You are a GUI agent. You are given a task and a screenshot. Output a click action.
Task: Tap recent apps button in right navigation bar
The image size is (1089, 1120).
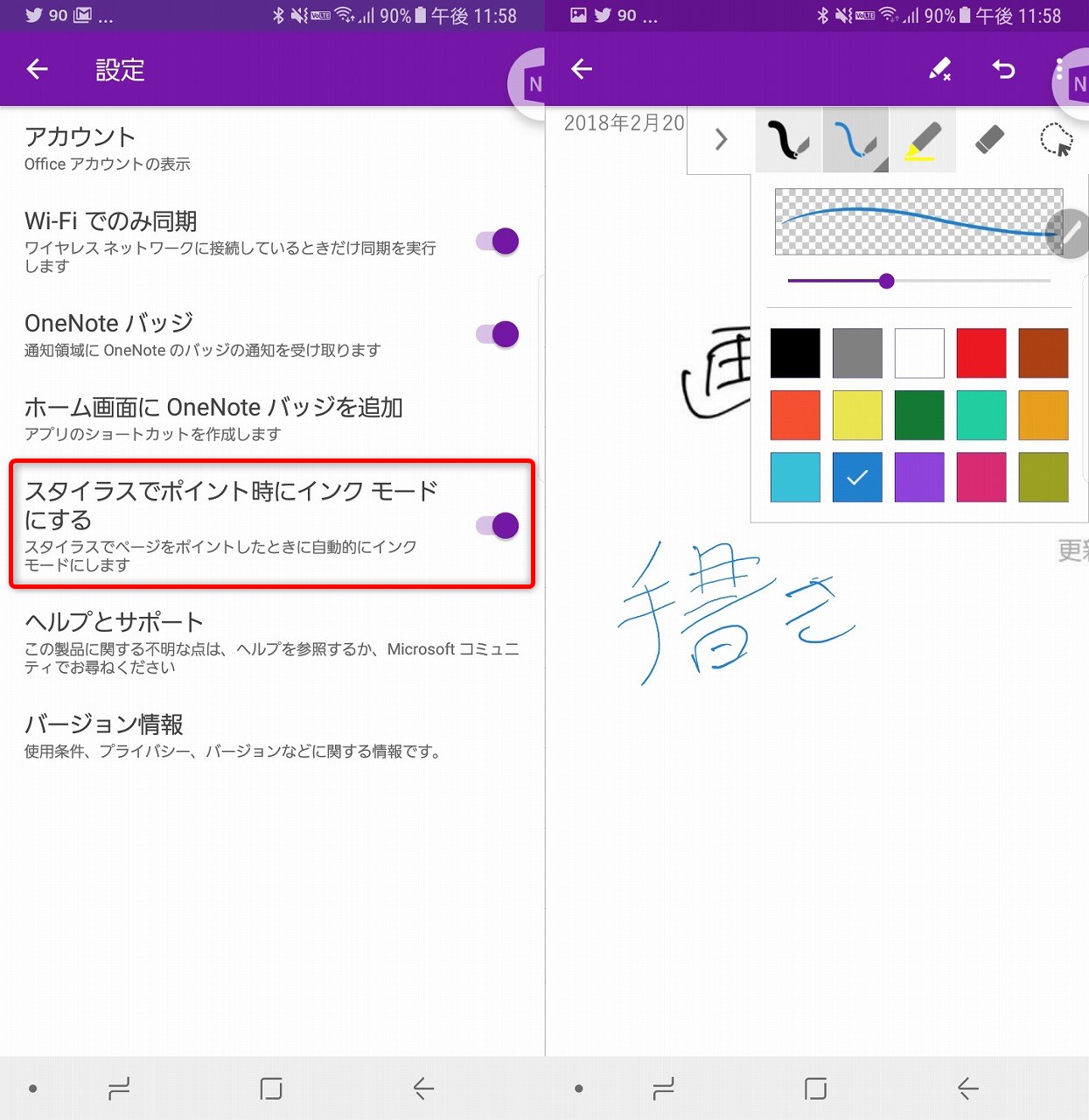click(x=664, y=1088)
